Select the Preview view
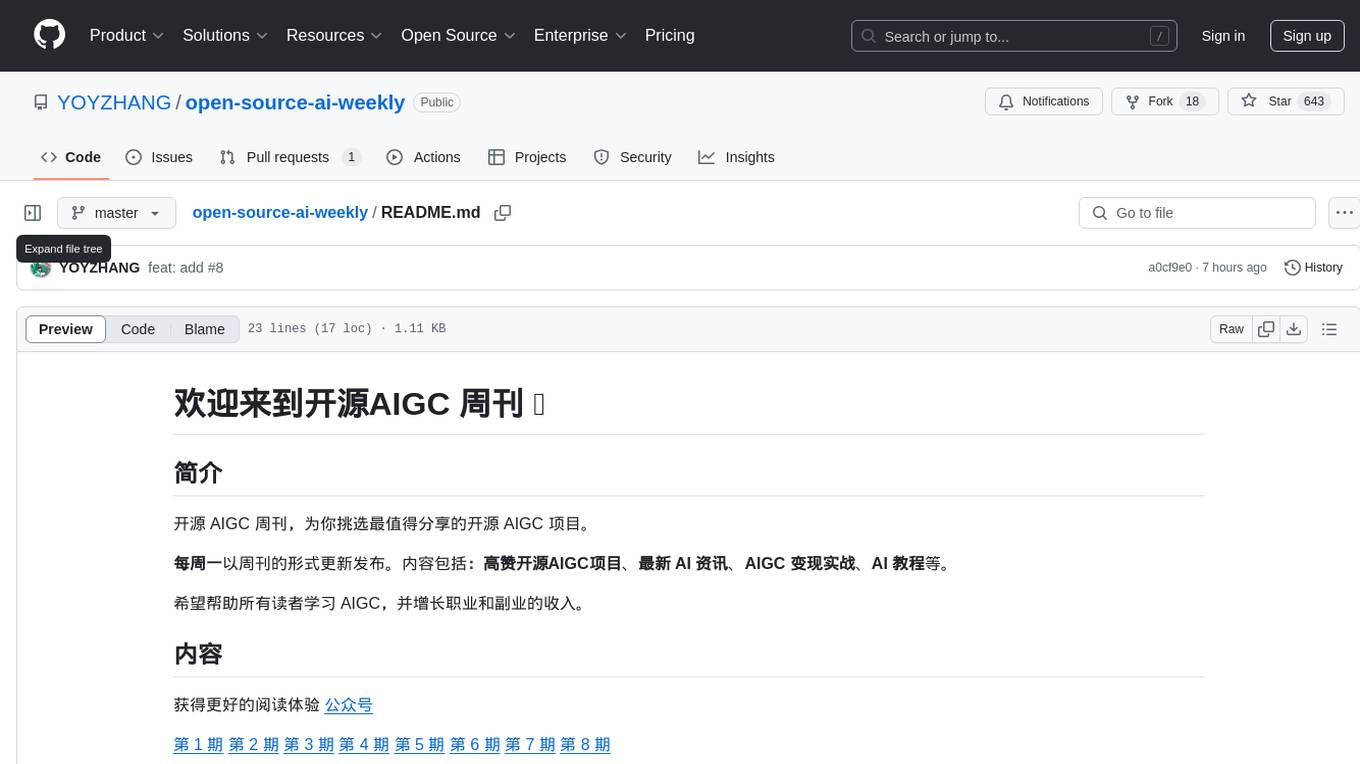This screenshot has height=764, width=1360. pos(66,329)
